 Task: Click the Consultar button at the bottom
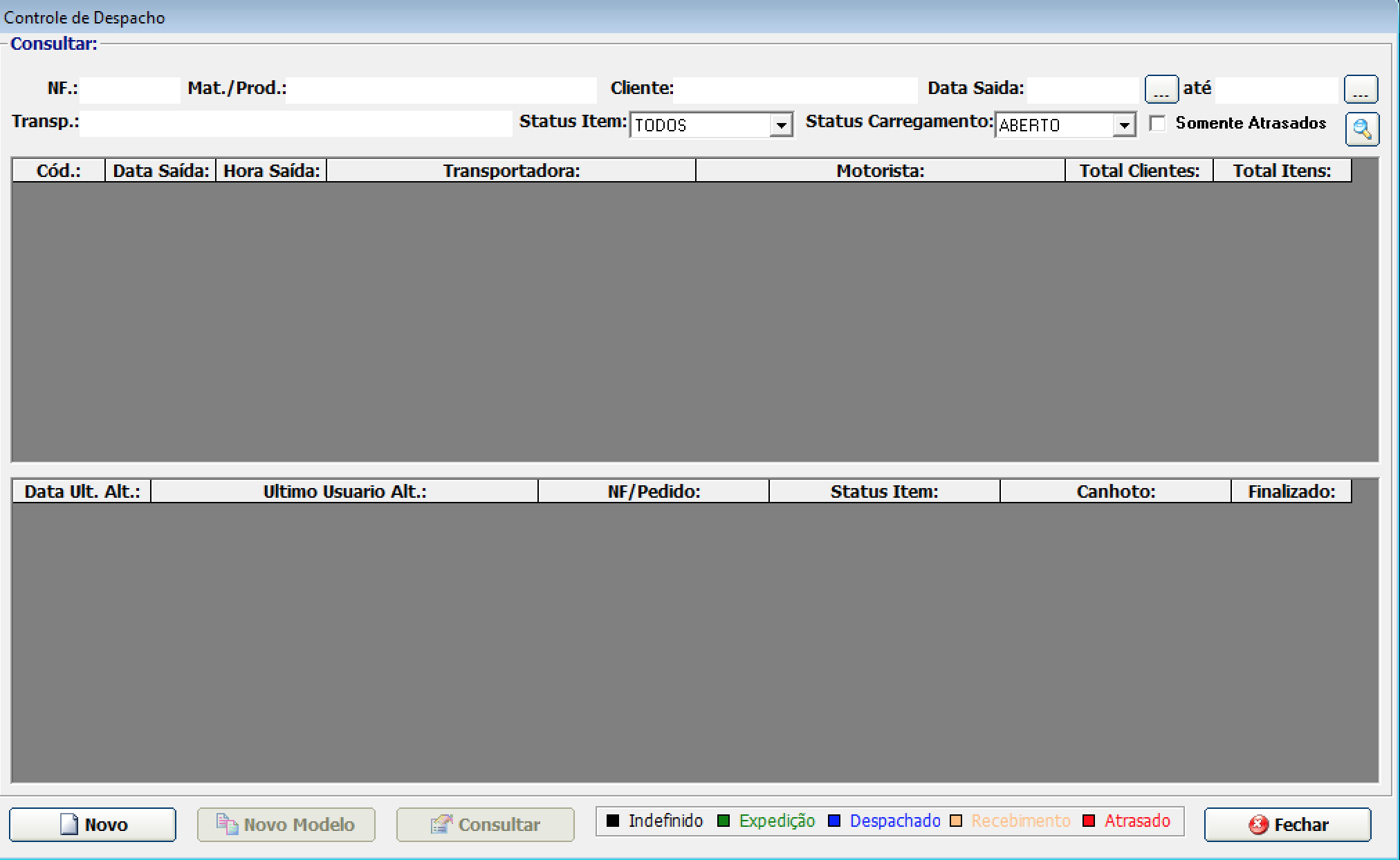pyautogui.click(x=485, y=824)
